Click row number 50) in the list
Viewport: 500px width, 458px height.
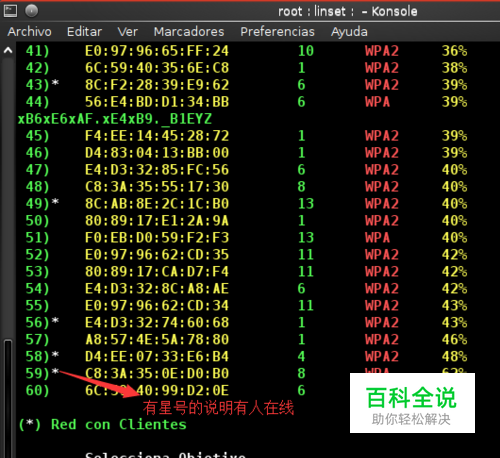[37, 221]
